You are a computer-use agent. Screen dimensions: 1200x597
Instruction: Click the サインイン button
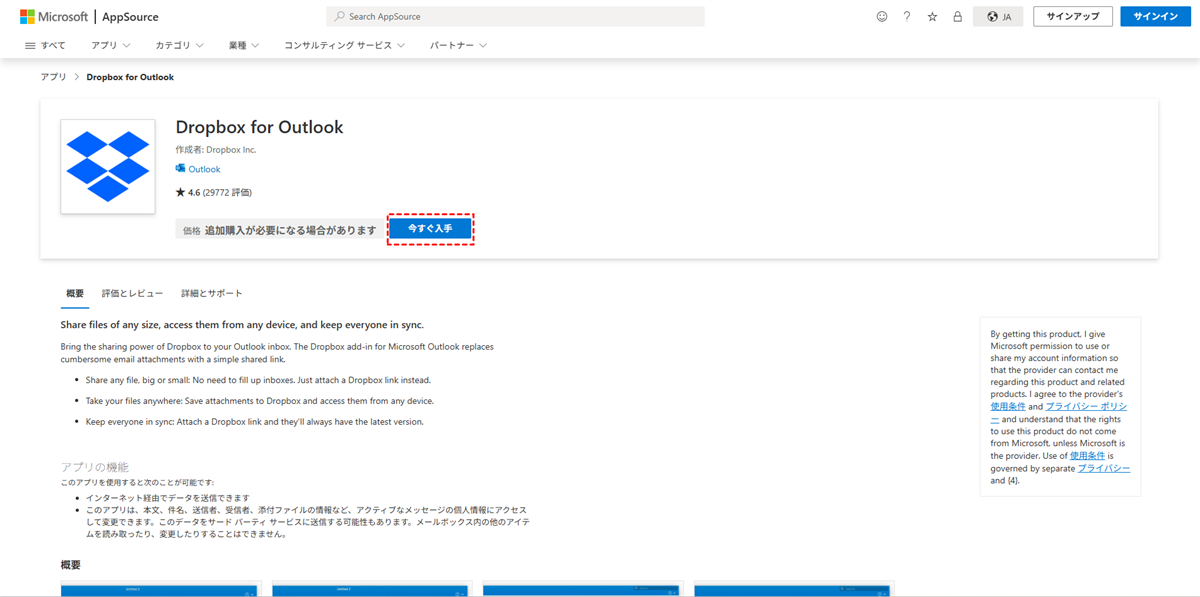pos(1156,17)
